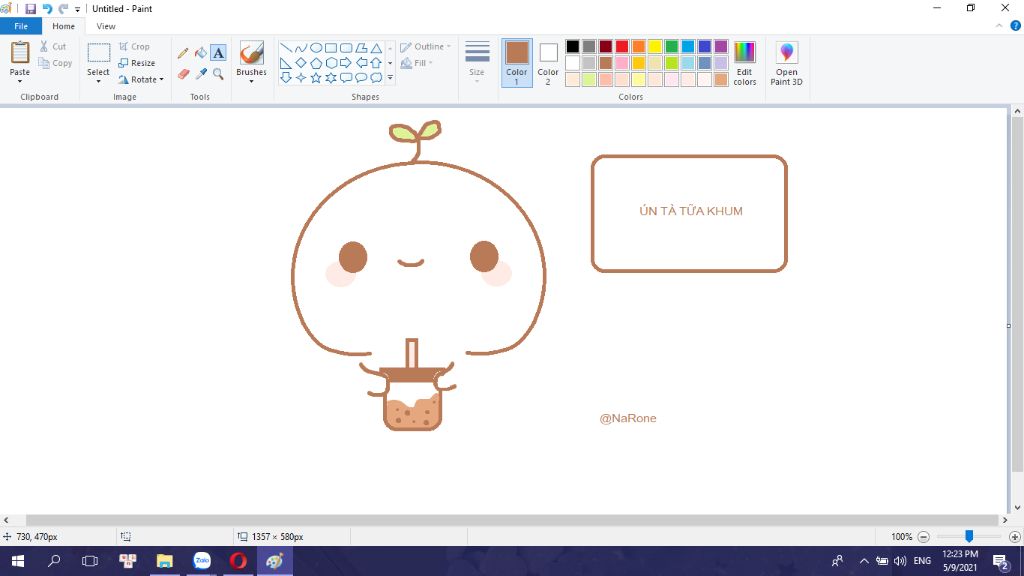
Task: Open File Explorer from the taskbar
Action: [x=165, y=561]
